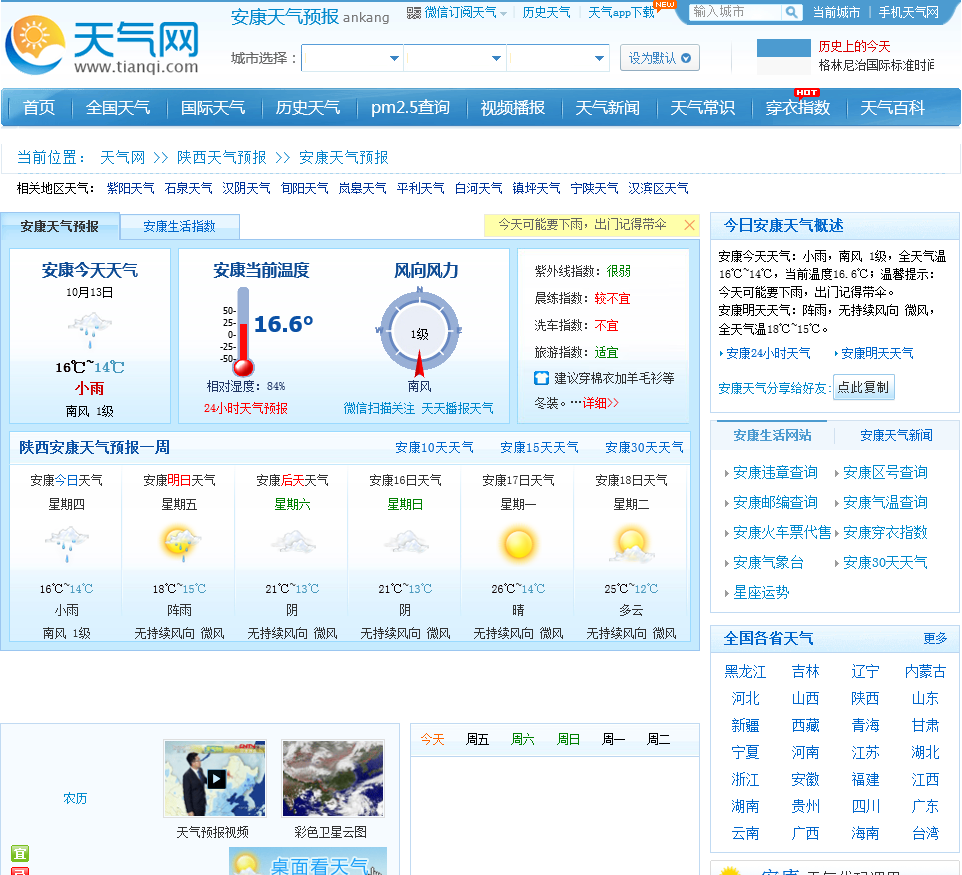The image size is (962, 875).
Task: Switch to 安康天气预报 tab
Action: coord(60,226)
